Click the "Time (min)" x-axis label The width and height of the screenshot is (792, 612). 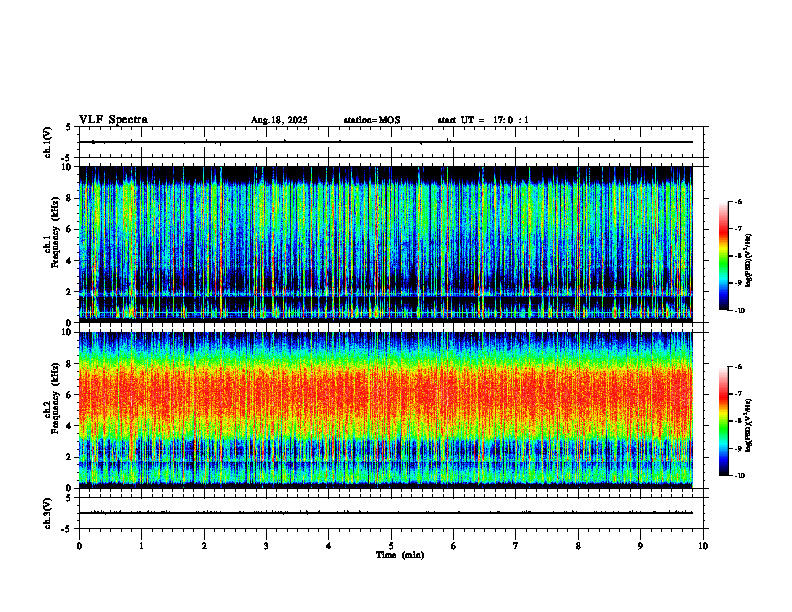coord(400,555)
